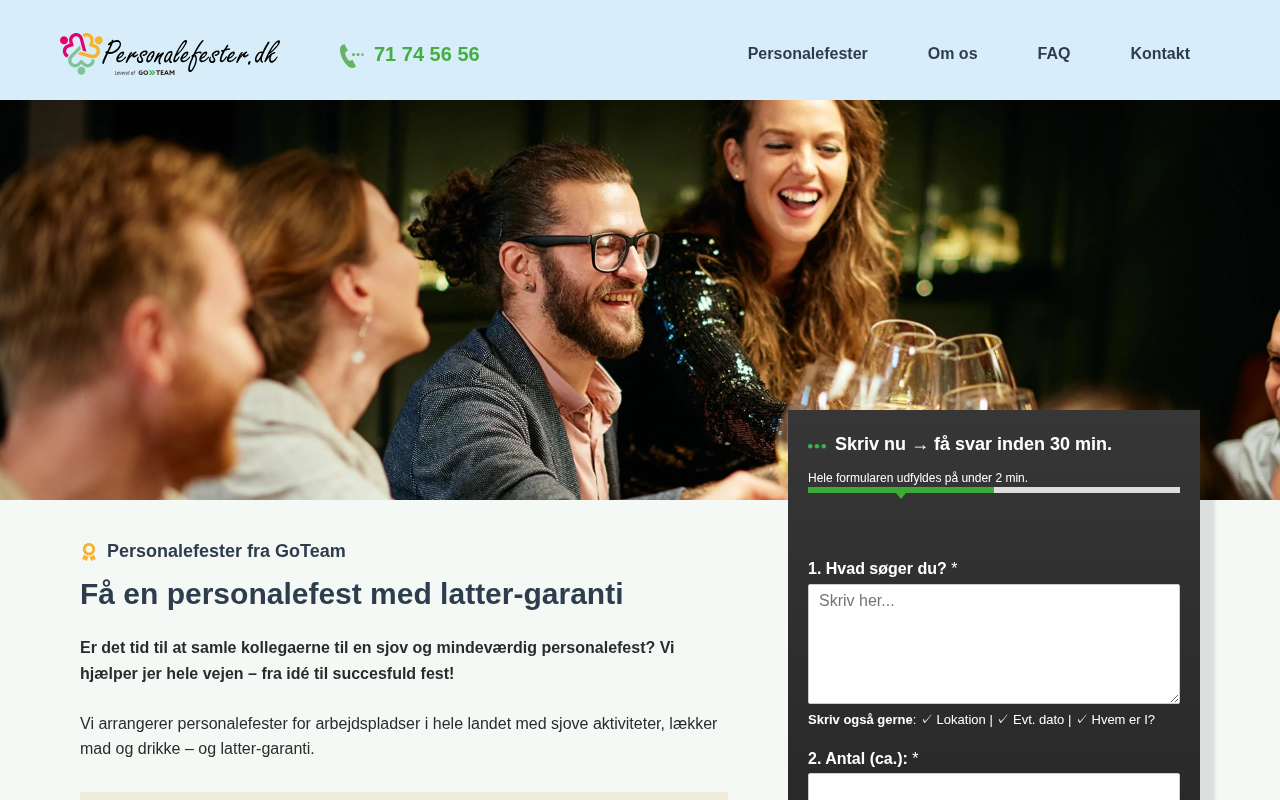The image size is (1280, 800).
Task: Focus the Antal (ca.) input field
Action: (x=994, y=787)
